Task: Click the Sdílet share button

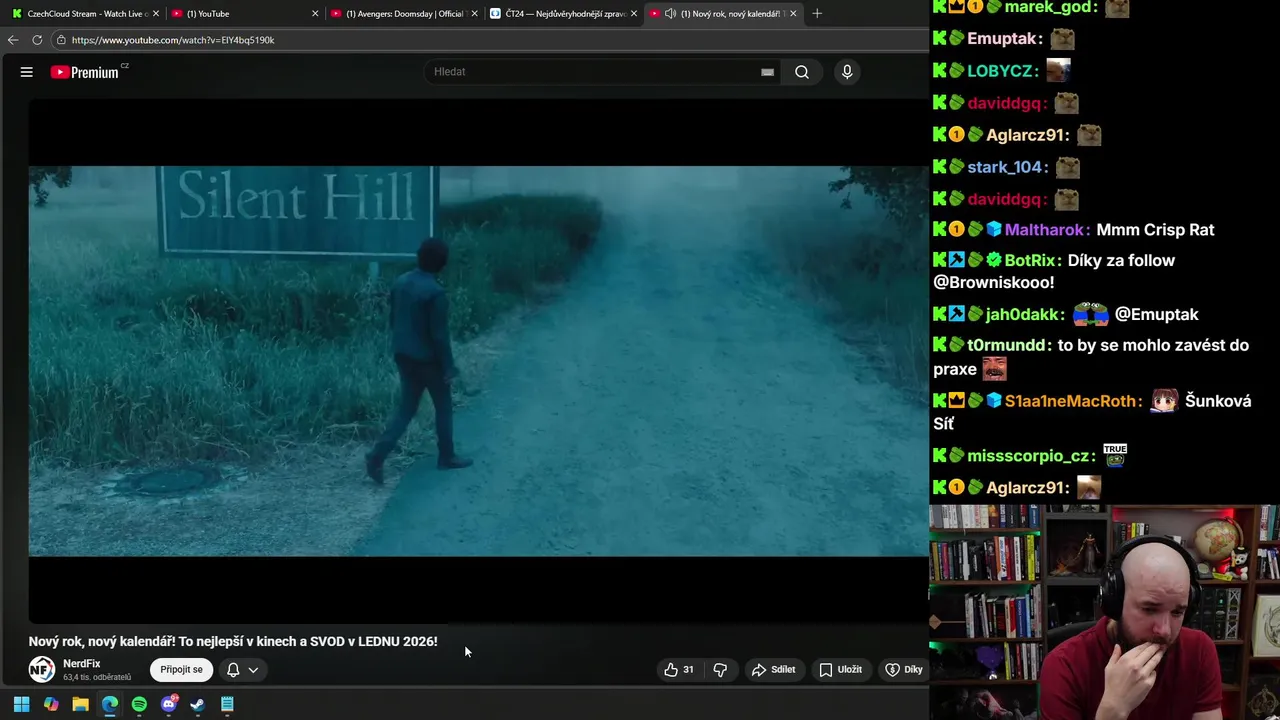Action: click(x=774, y=669)
